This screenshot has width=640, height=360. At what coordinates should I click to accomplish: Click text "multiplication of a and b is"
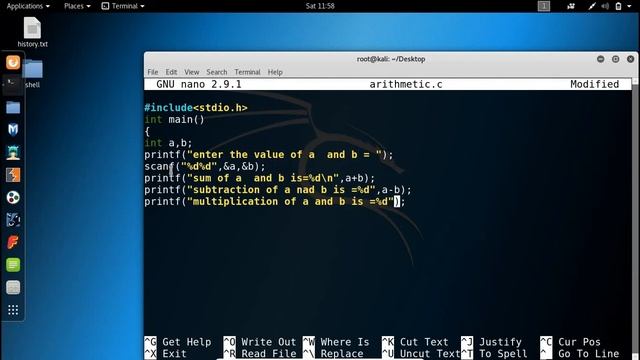click(x=278, y=202)
